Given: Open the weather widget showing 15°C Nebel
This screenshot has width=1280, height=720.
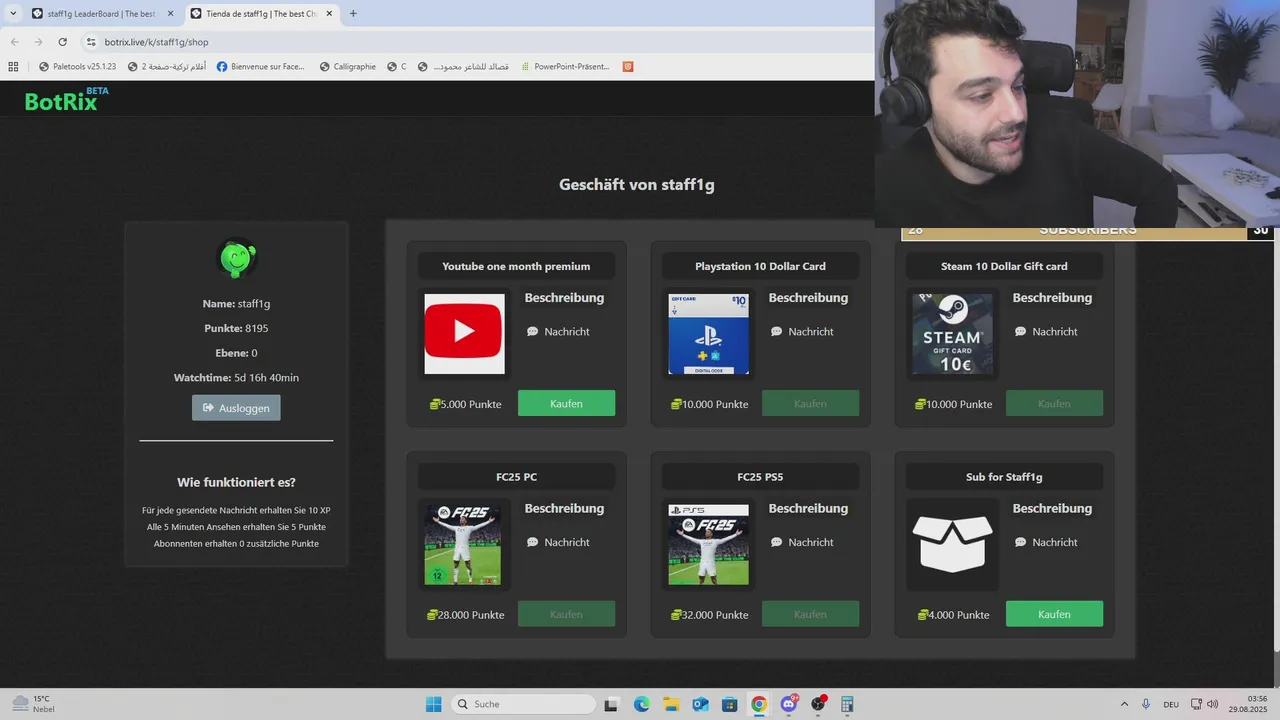Looking at the screenshot, I should click(x=33, y=704).
